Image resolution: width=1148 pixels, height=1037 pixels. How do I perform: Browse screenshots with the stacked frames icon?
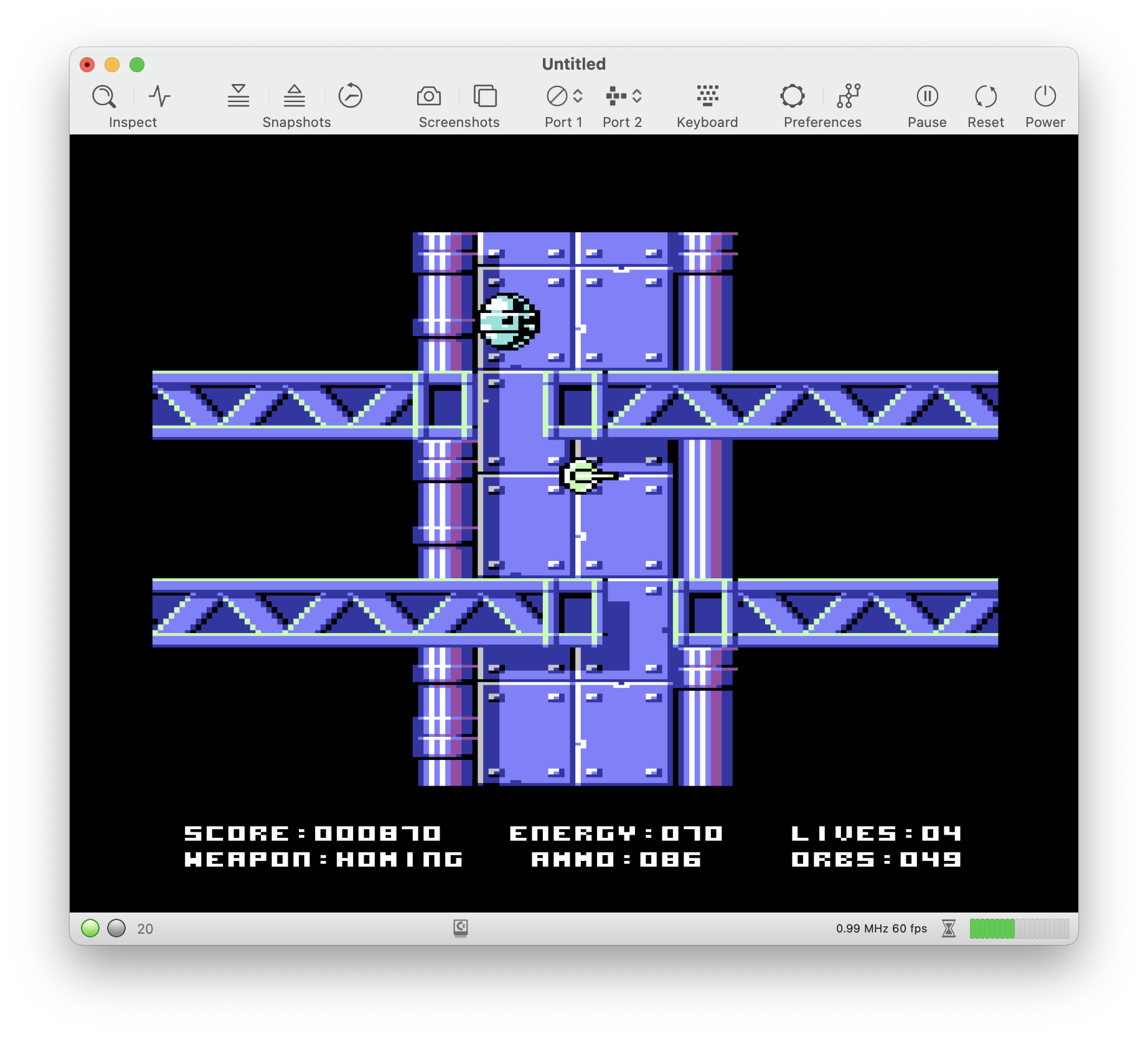486,96
